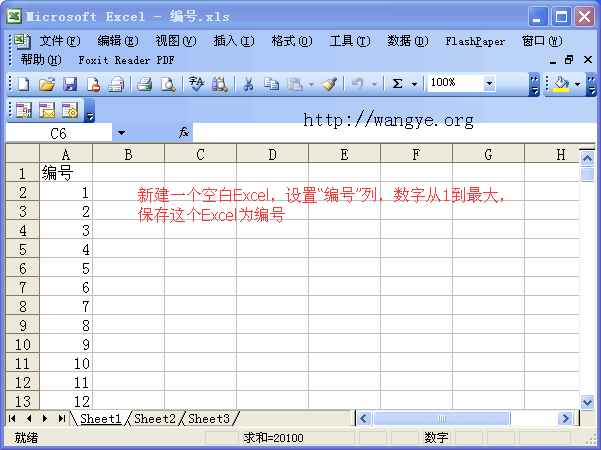Open the AutoSum functions dropdown
The image size is (601, 450).
tap(414, 84)
